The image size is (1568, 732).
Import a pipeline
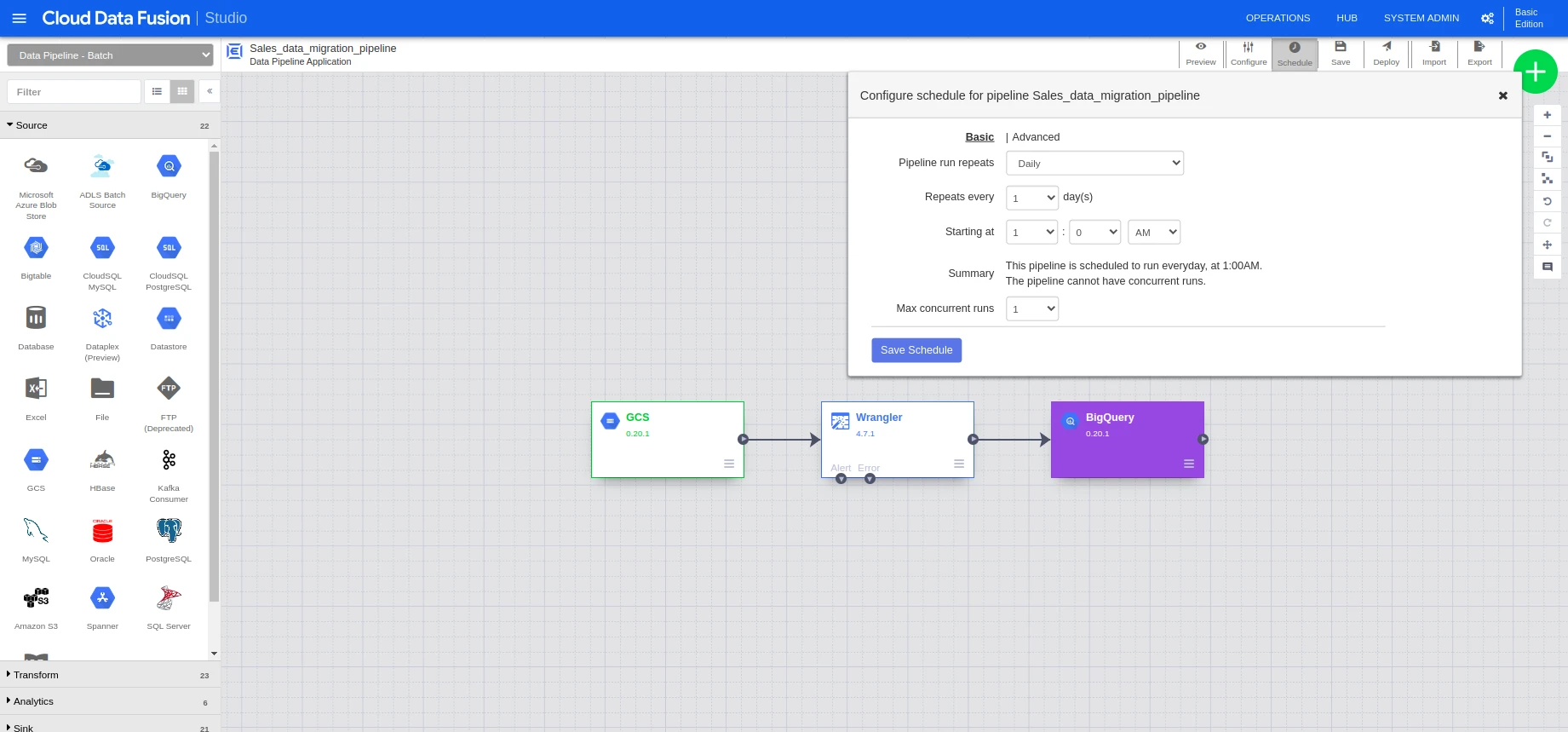tap(1434, 54)
